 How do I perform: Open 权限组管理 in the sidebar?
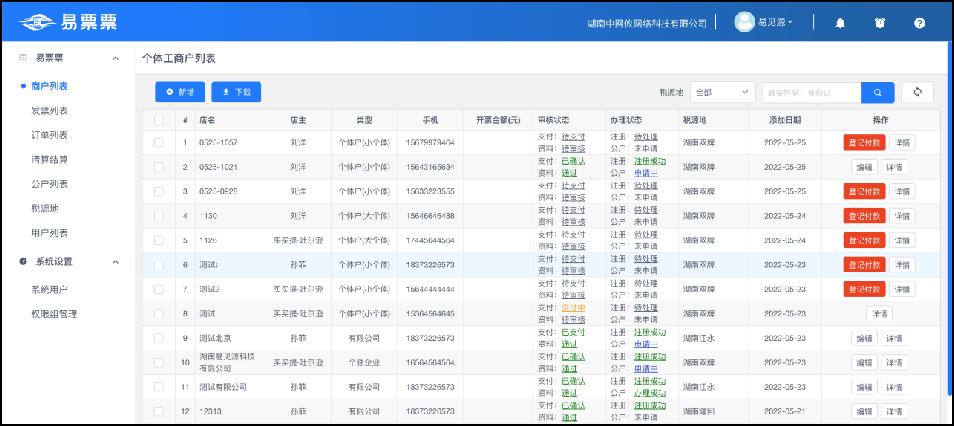(54, 314)
